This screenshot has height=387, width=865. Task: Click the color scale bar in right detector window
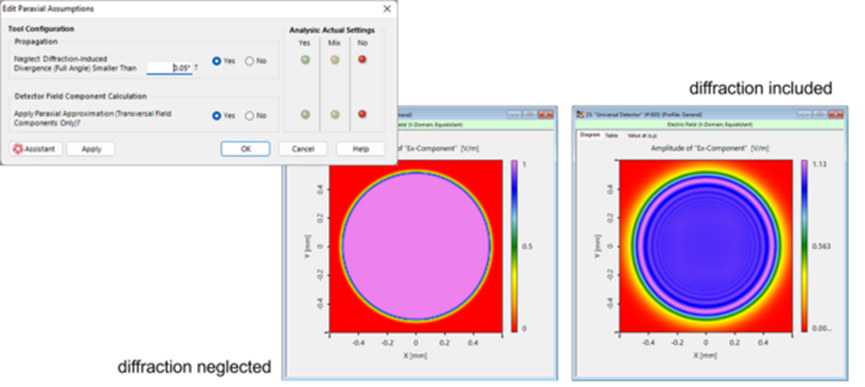tap(804, 245)
